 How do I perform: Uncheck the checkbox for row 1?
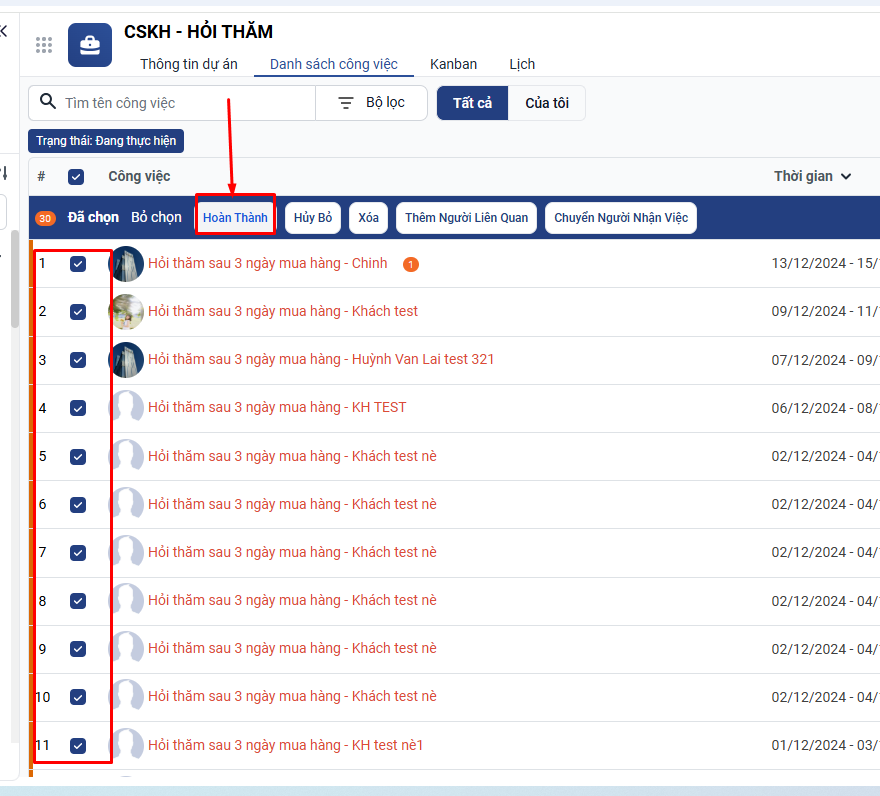[x=78, y=264]
